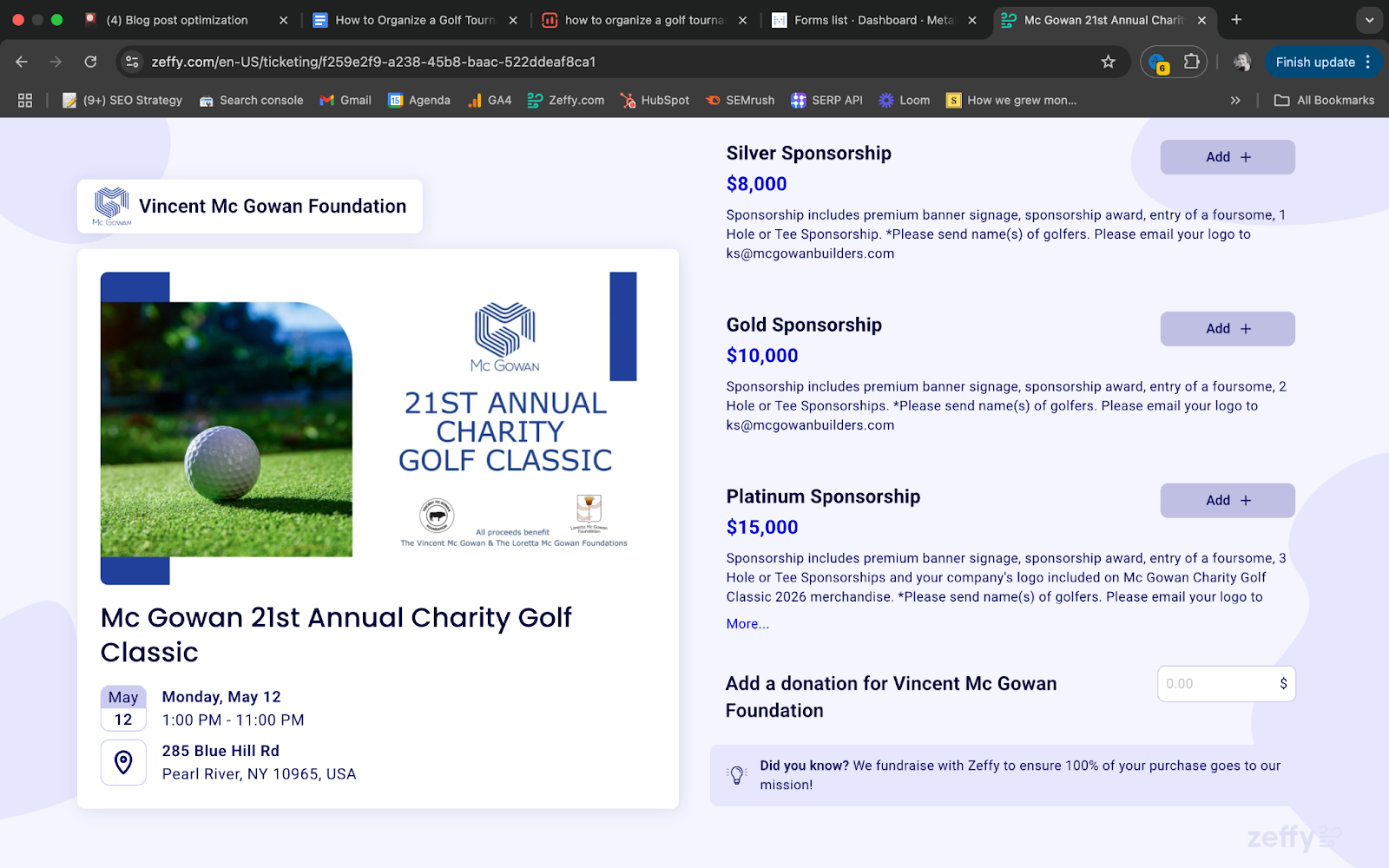
Task: Add Platinum Sponsorship to order
Action: click(1228, 501)
